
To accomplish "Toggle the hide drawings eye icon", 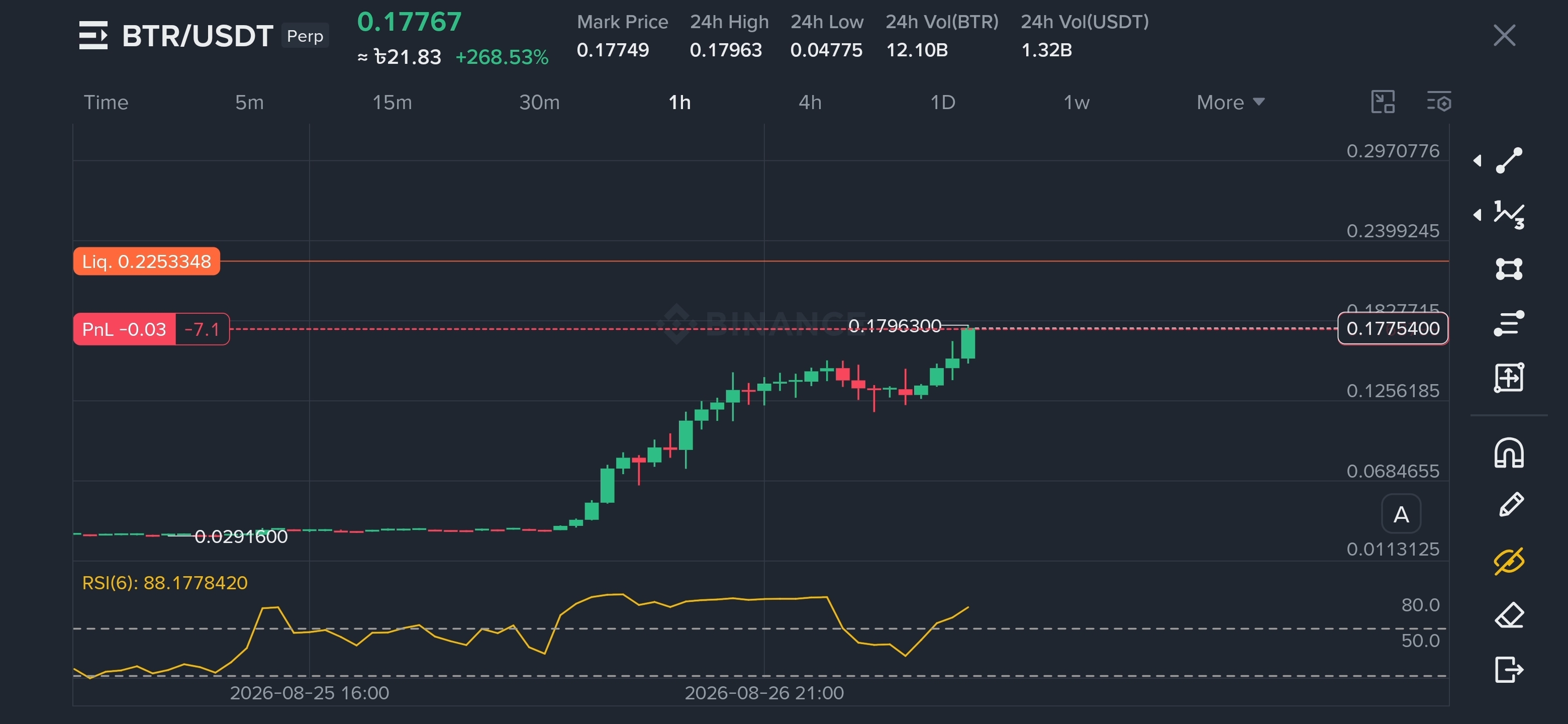I will [1509, 561].
